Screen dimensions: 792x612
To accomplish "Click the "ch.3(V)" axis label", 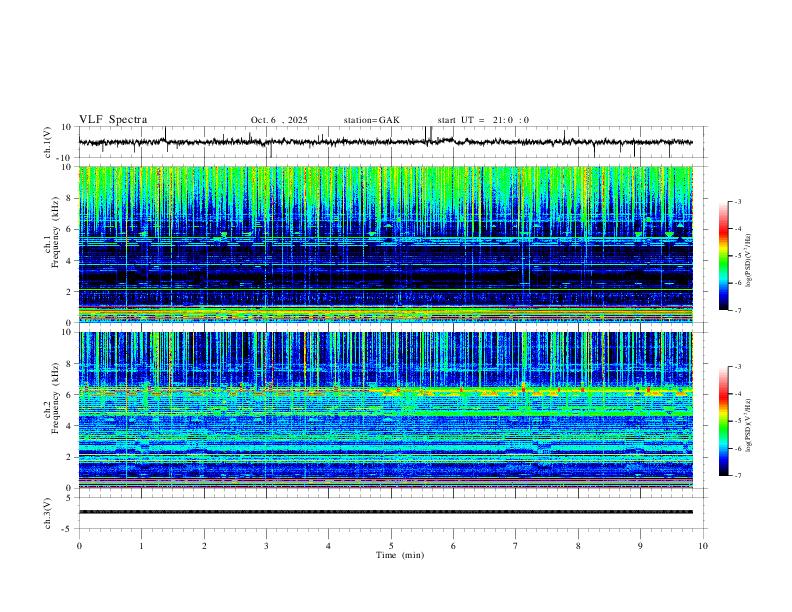I will coord(48,513).
